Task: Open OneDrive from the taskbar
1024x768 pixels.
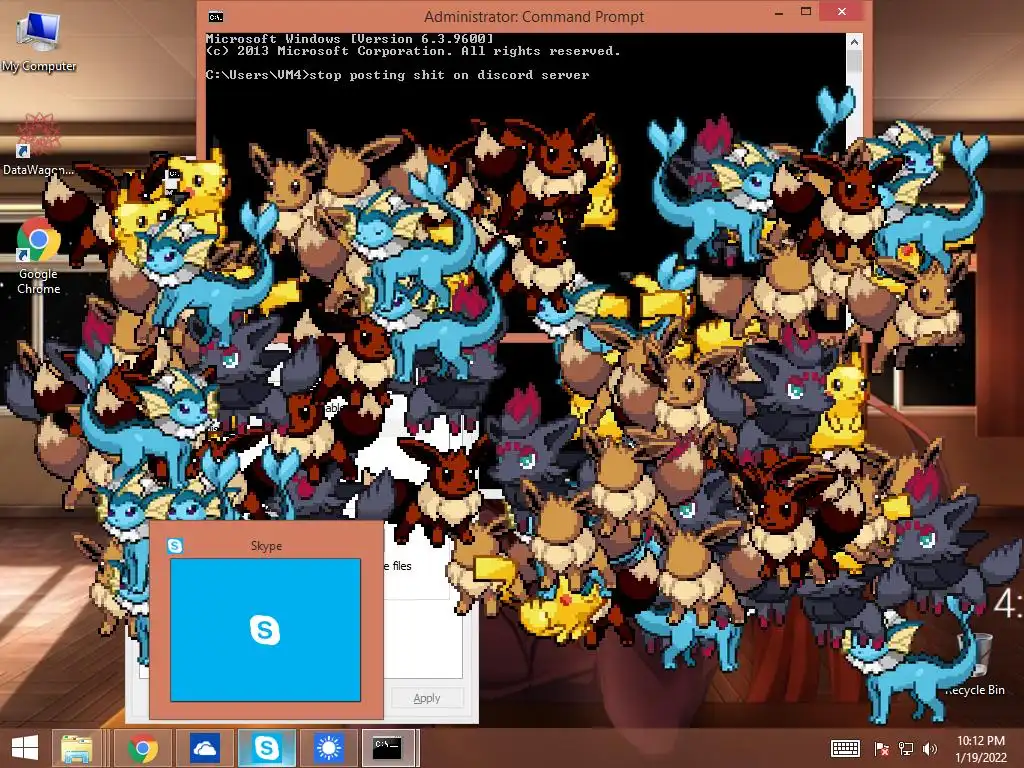Action: click(x=204, y=748)
